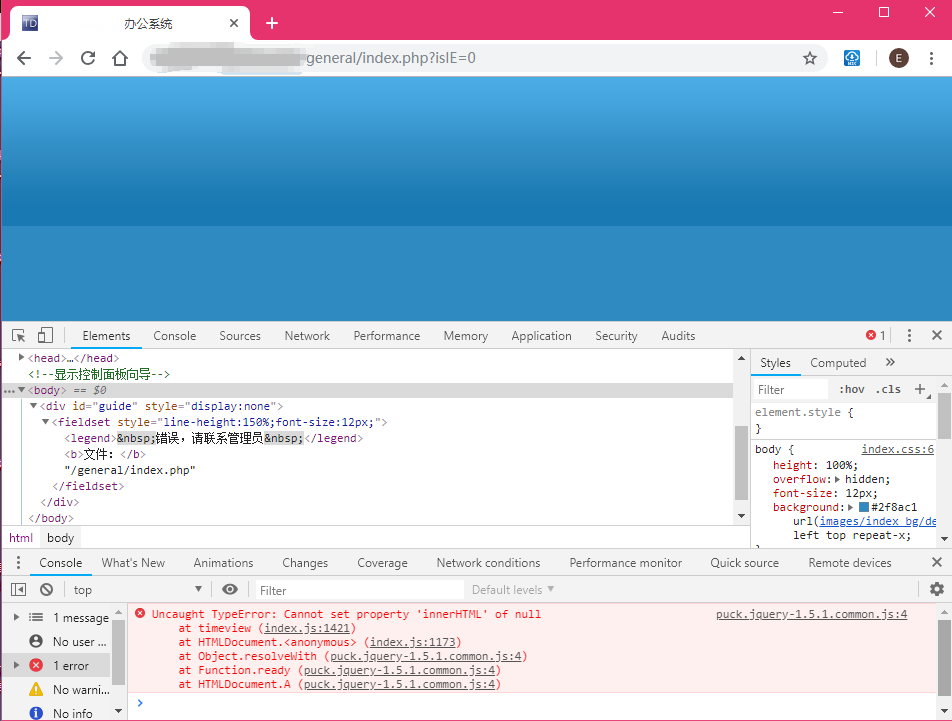
Task: Click the browser home icon
Action: (x=120, y=58)
